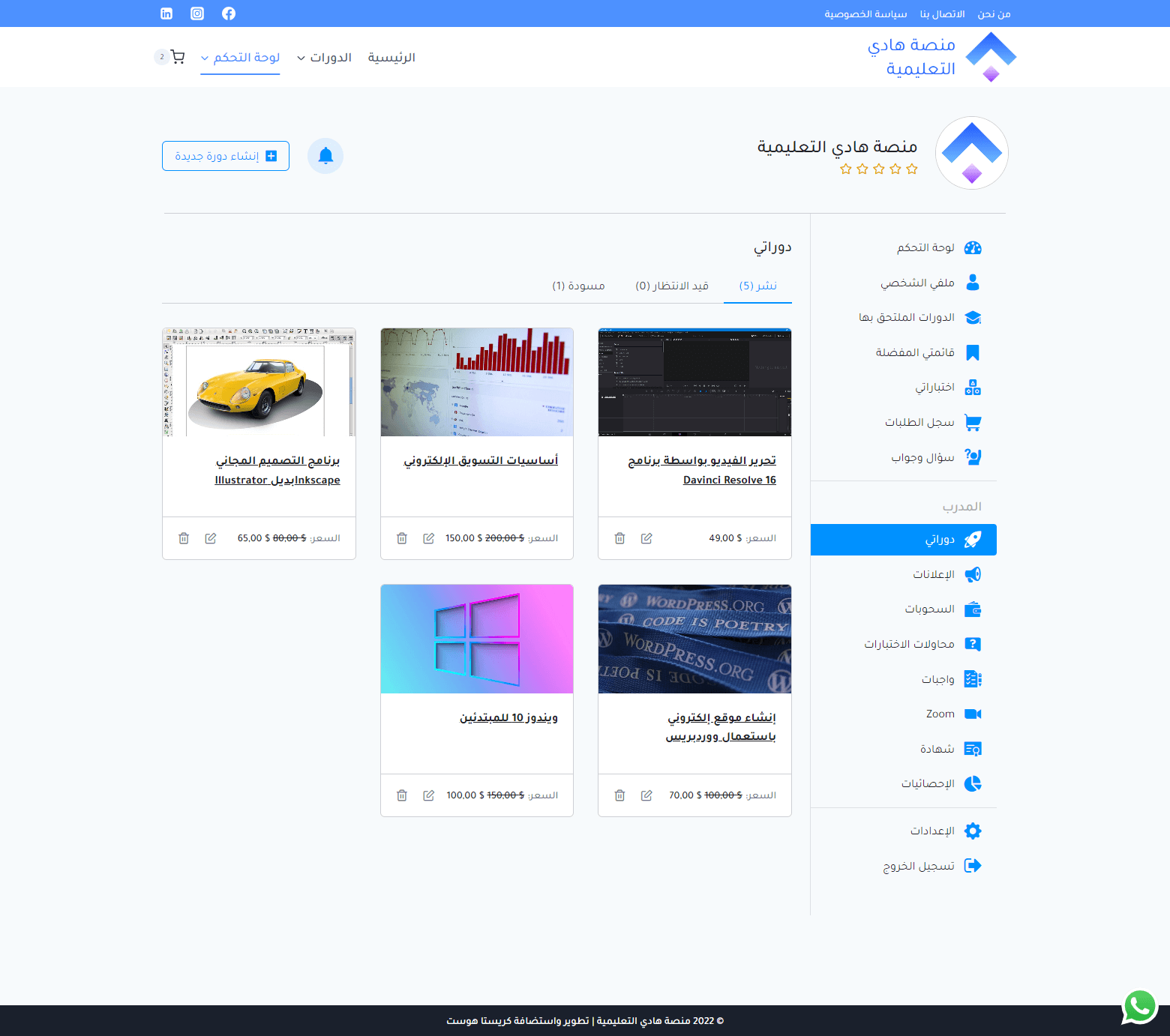Delete the Inkscape design course

(184, 538)
